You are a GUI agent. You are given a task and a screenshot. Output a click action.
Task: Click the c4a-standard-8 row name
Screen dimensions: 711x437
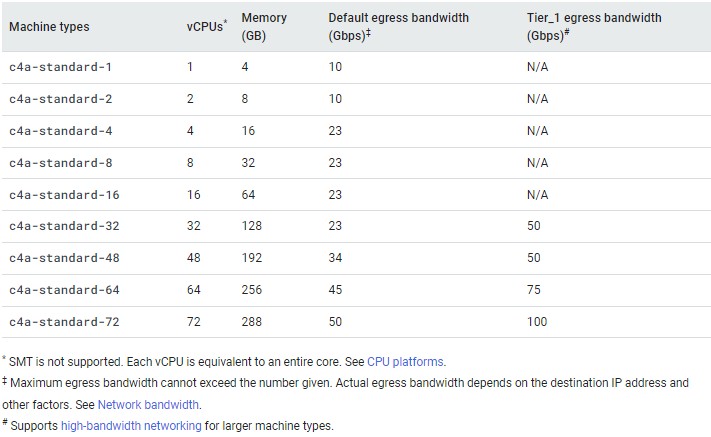click(x=60, y=163)
